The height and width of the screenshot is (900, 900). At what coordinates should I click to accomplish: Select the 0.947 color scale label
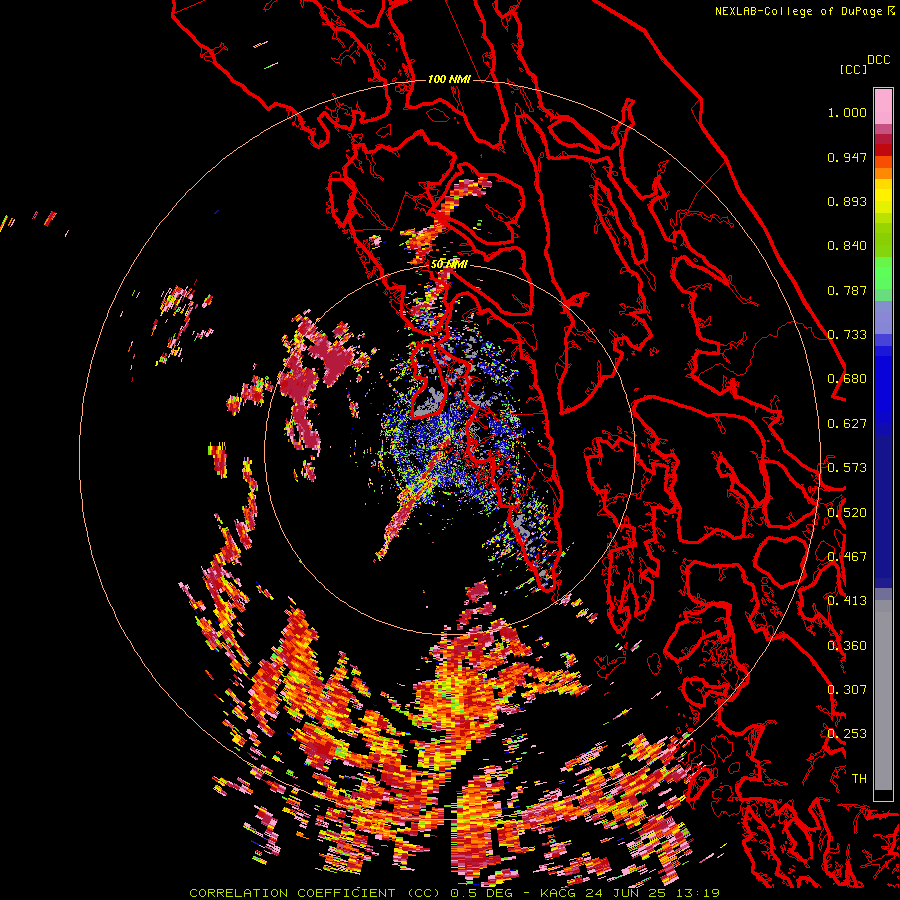point(847,157)
